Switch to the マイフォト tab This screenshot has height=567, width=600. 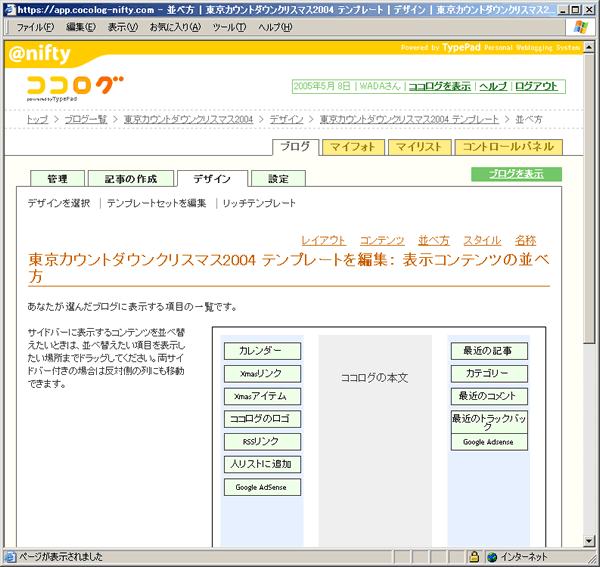click(354, 147)
